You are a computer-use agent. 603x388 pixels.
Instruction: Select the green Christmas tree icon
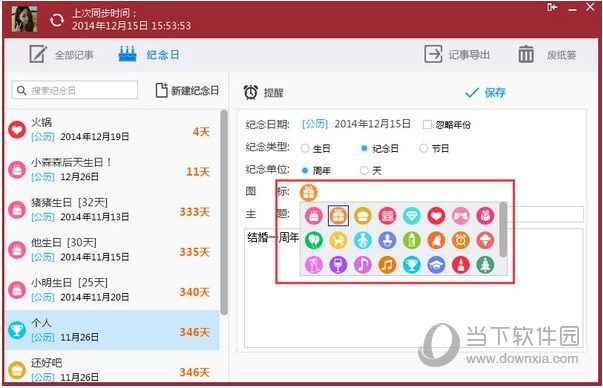[x=485, y=265]
